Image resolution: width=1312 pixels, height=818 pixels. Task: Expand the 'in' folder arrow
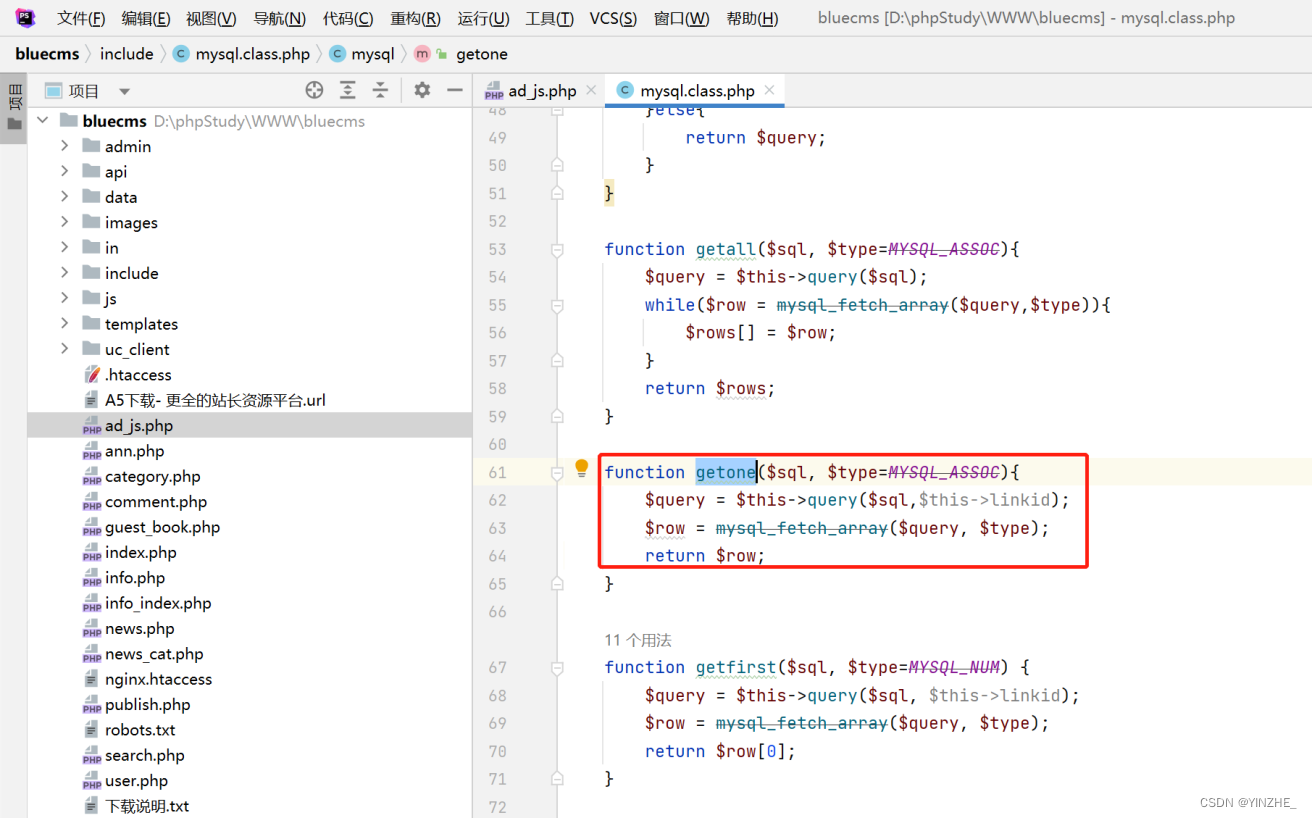(x=65, y=248)
